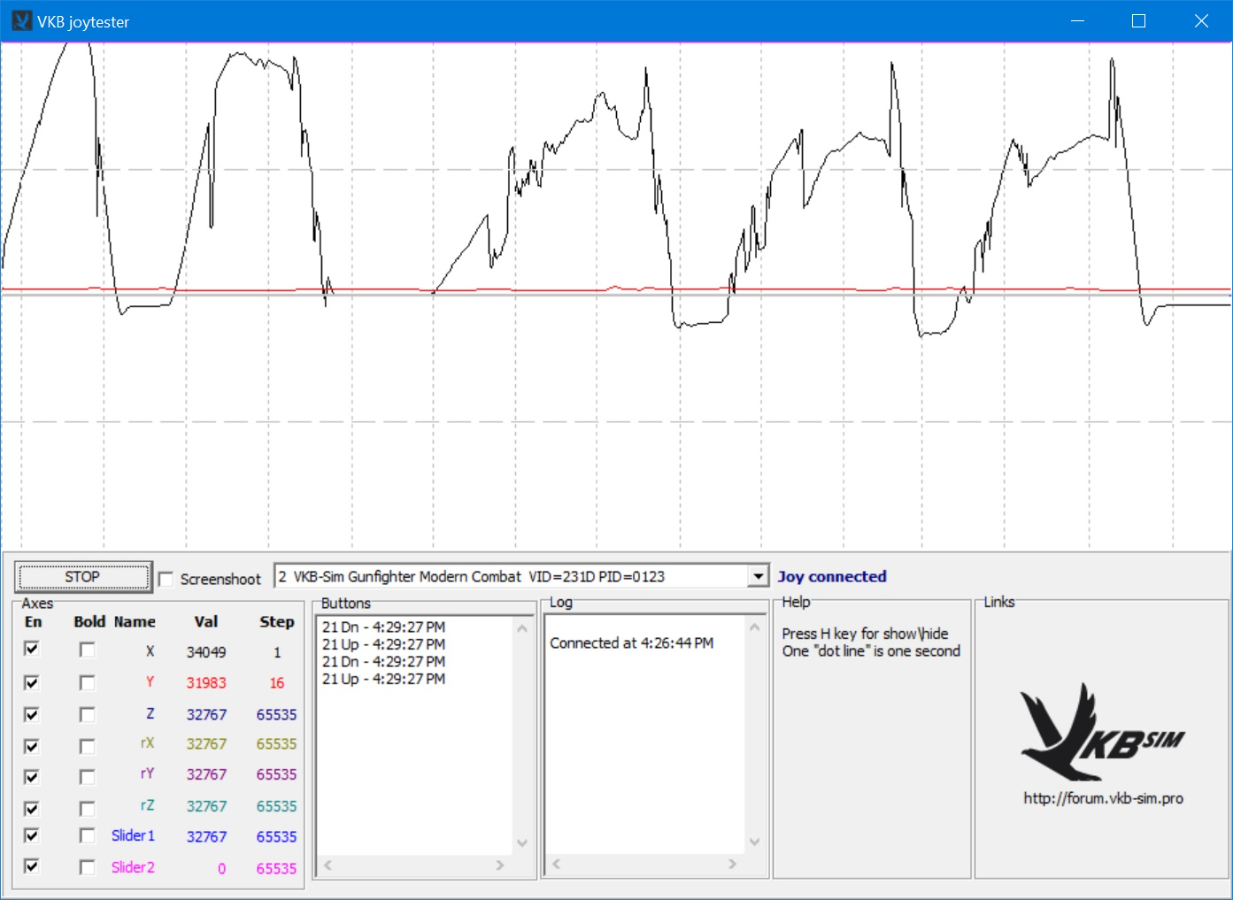
Task: Click down arrow in Log list scrollbar
Action: 754,843
